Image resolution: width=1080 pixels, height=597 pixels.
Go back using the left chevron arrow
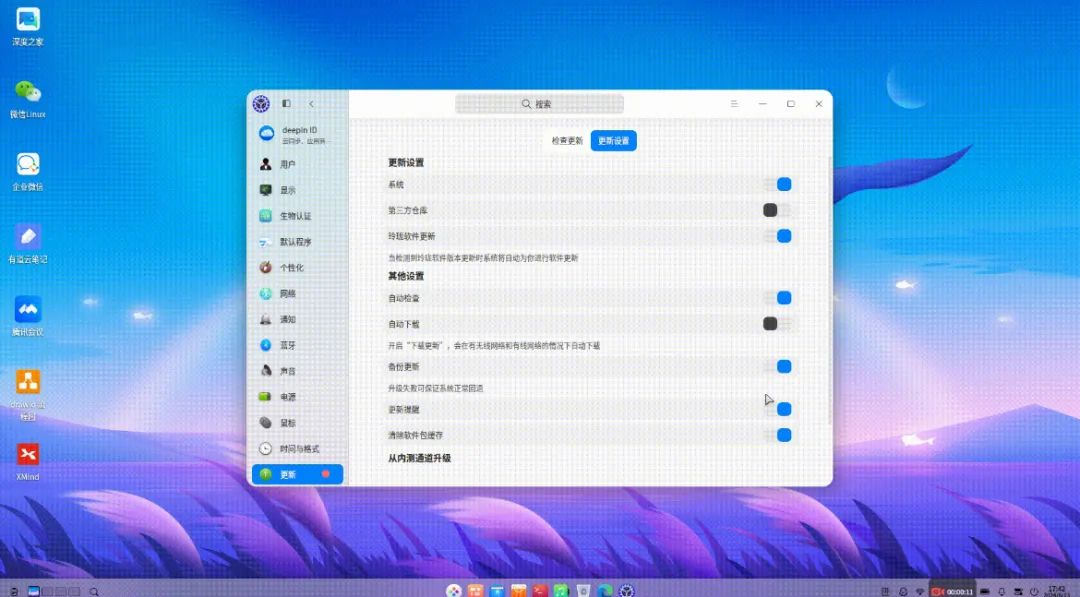311,104
